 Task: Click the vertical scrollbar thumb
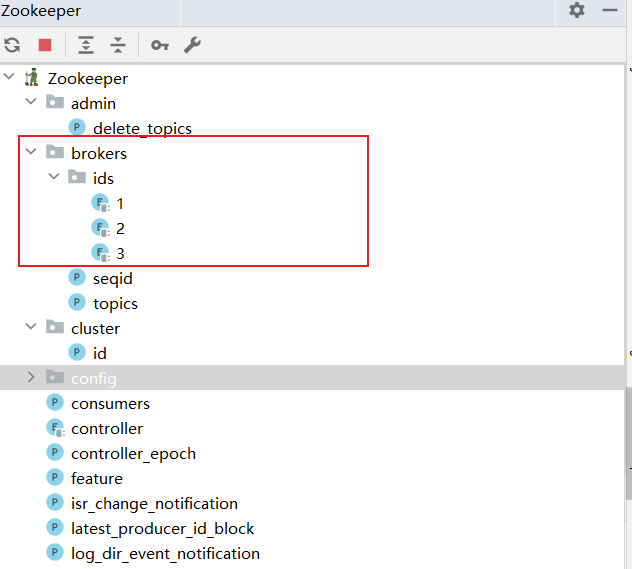pyautogui.click(x=629, y=443)
